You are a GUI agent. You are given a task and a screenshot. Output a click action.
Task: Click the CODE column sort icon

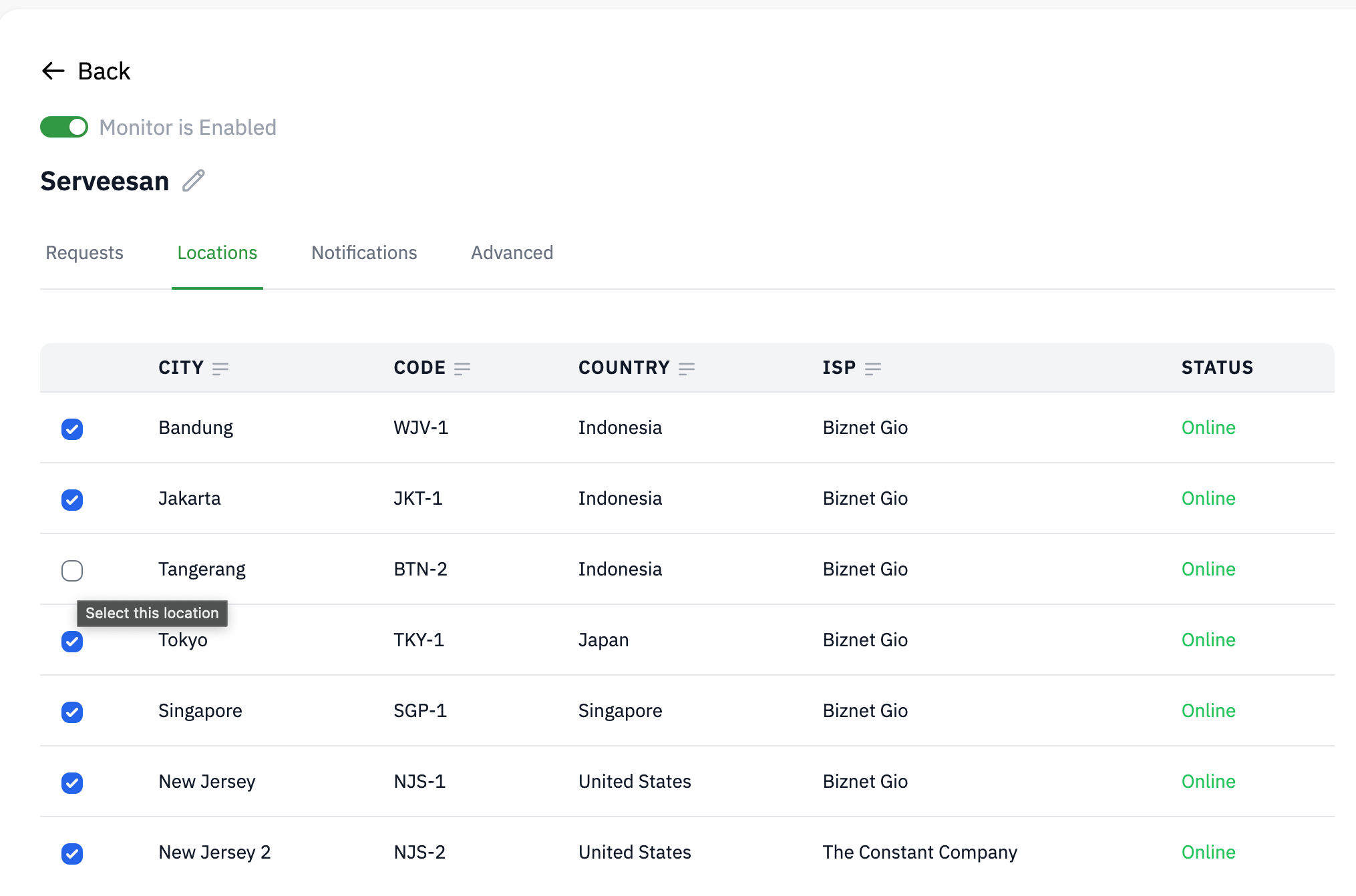462,369
